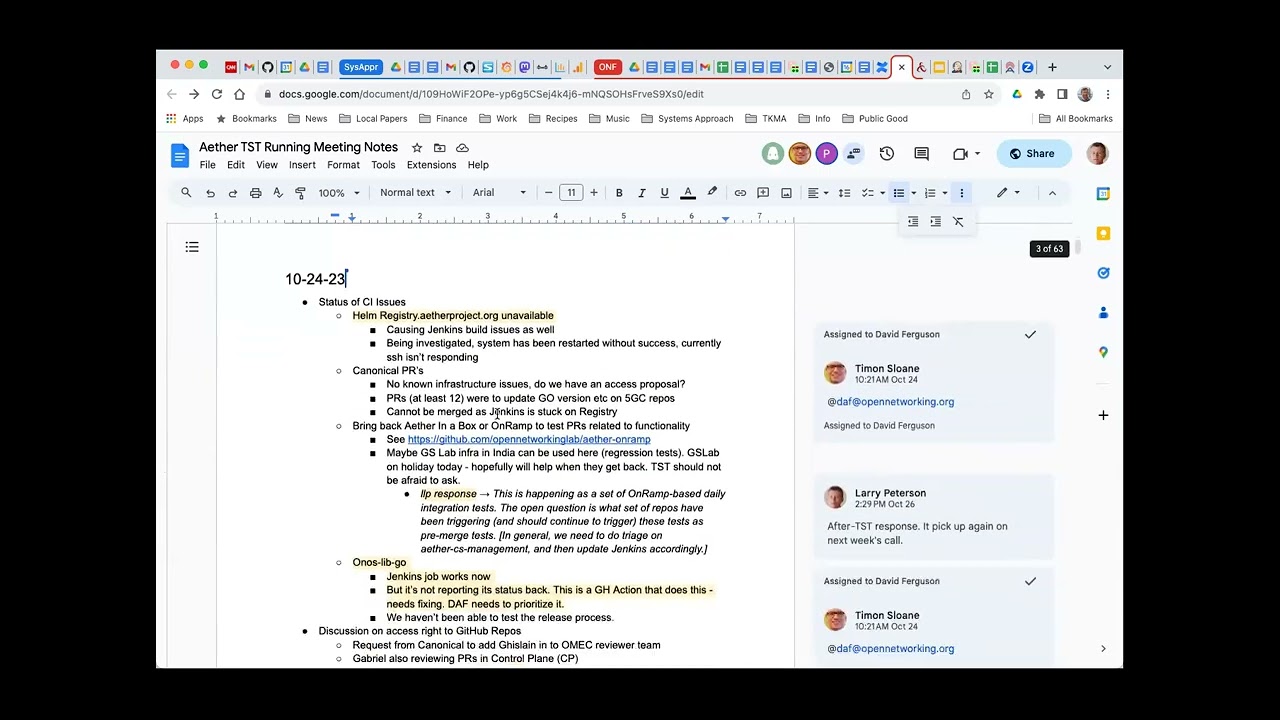Collapse the menus with the chevron
1280x720 pixels.
(x=1052, y=193)
